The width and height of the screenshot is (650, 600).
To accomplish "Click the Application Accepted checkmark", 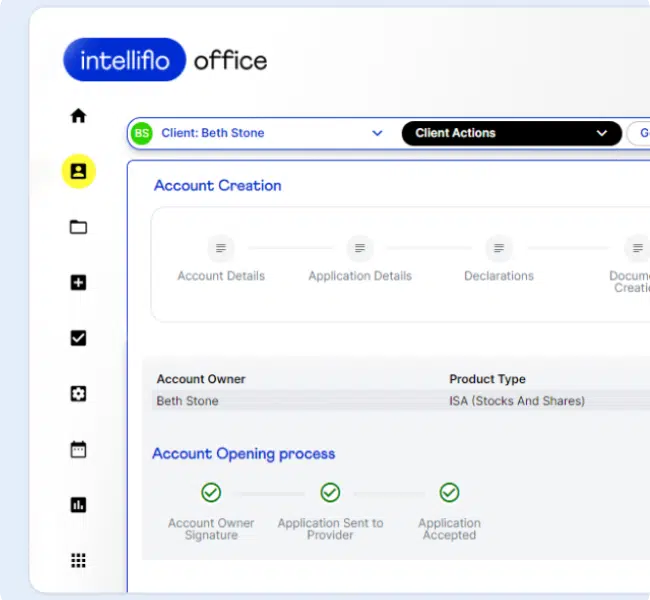I will coord(449,493).
